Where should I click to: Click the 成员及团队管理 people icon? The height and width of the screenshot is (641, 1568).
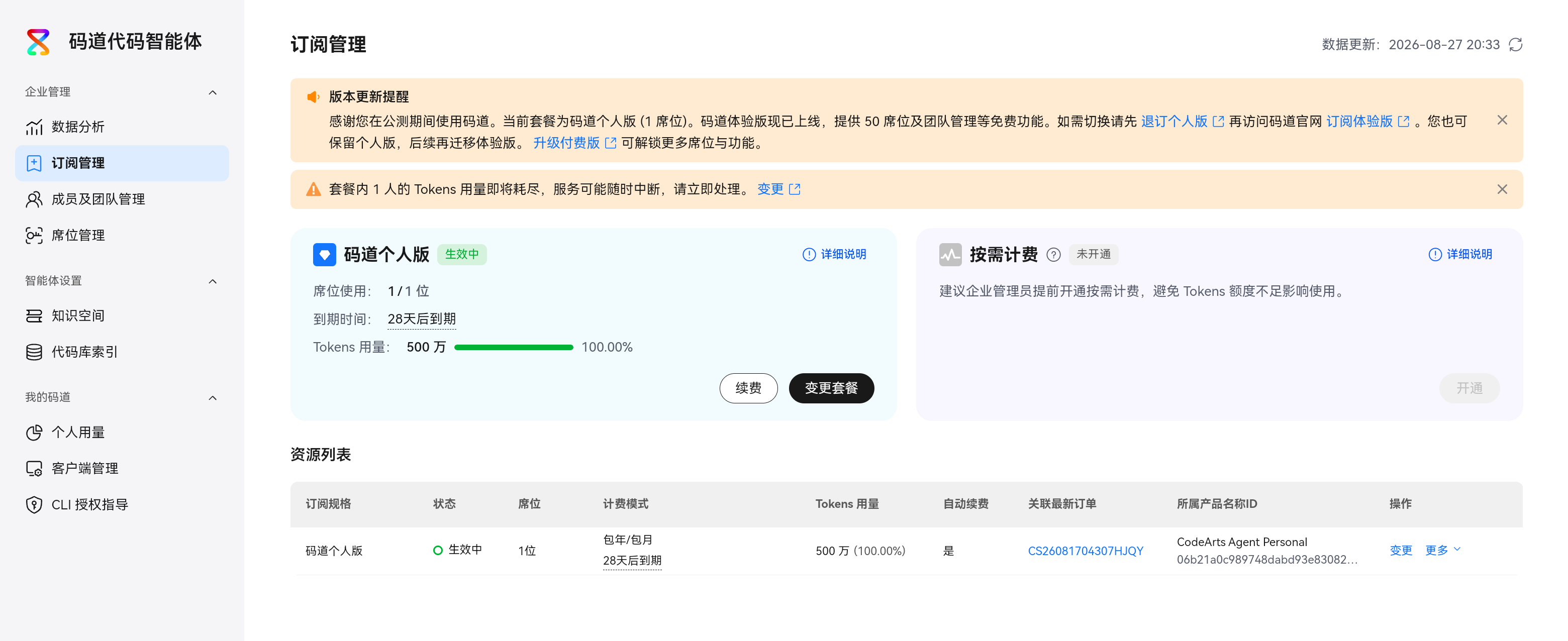[x=34, y=199]
